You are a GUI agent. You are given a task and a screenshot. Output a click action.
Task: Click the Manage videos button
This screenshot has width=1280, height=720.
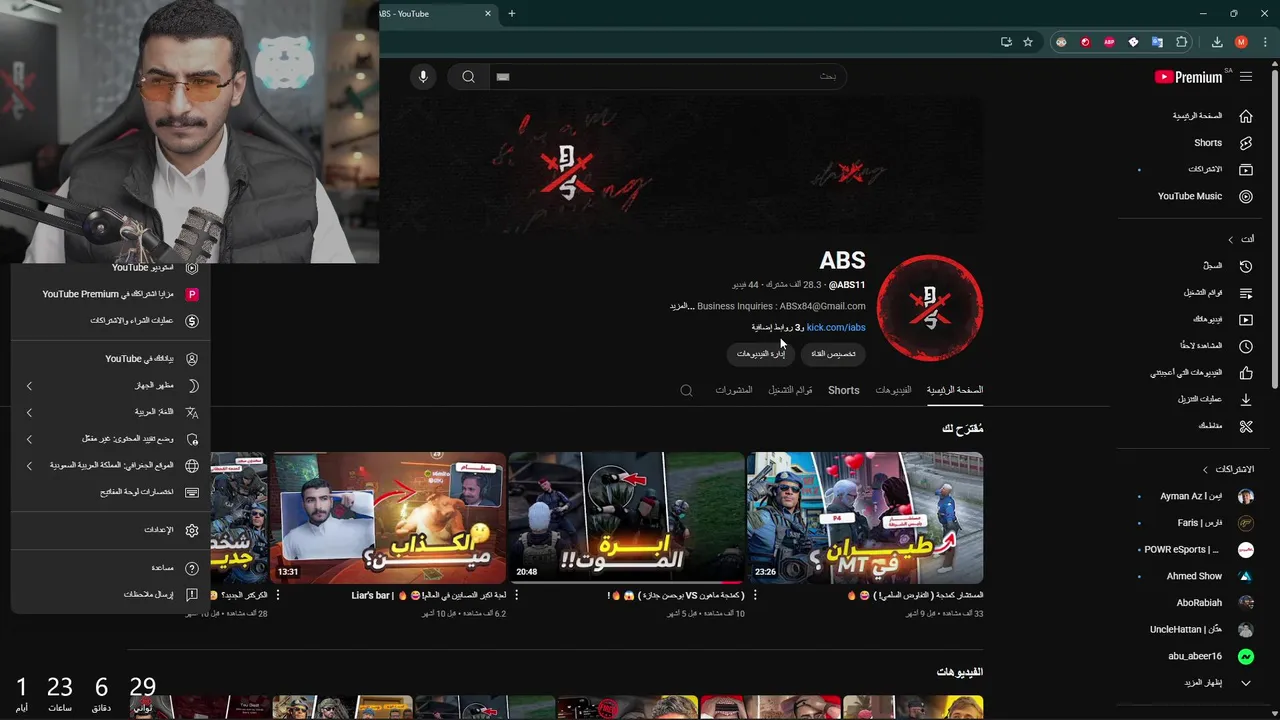[x=761, y=353]
